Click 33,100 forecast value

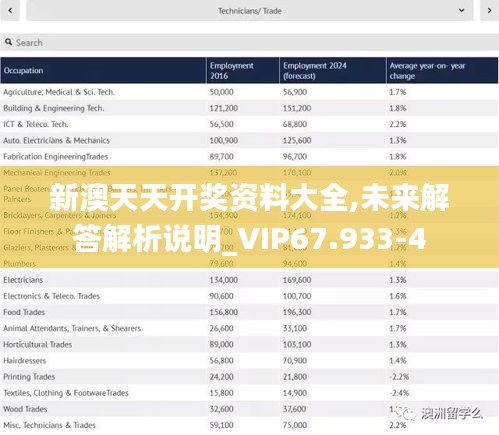295,328
